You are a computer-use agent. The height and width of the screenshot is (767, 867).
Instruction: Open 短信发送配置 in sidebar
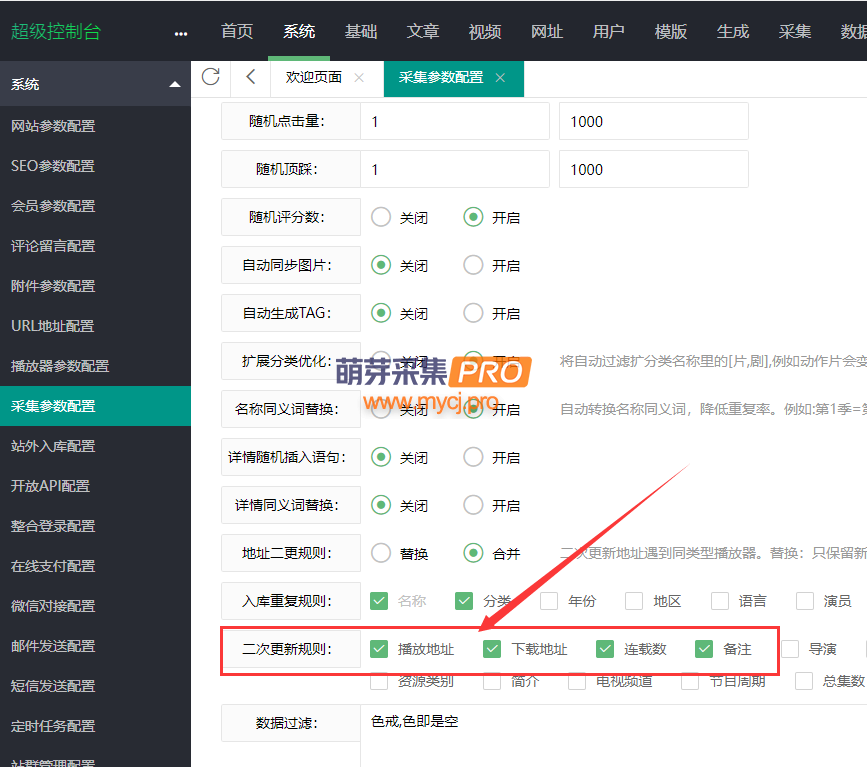[95, 686]
